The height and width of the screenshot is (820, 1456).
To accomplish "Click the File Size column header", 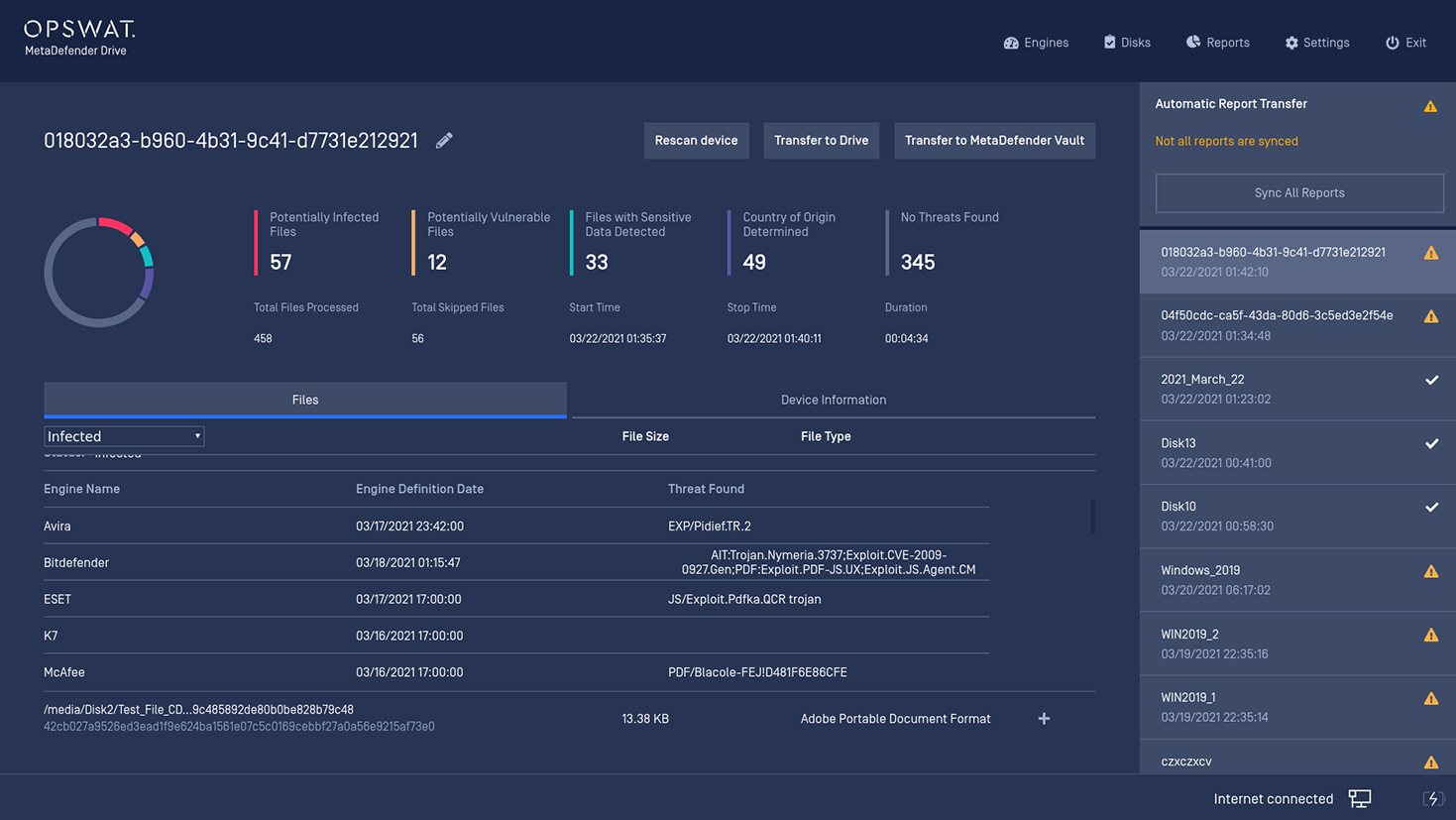I will tap(645, 436).
